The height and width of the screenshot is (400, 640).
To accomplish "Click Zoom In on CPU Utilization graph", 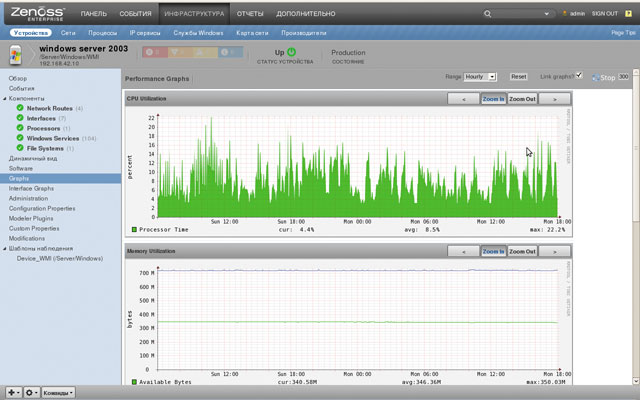I will click(493, 99).
